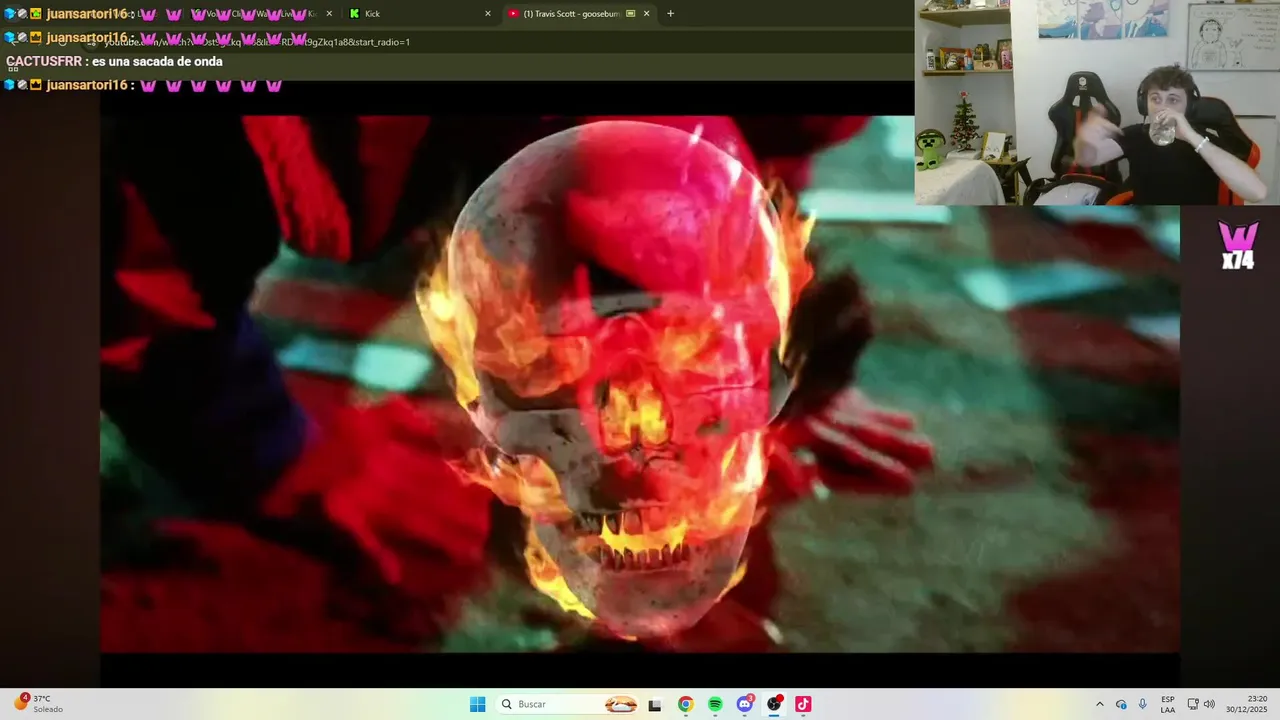Open the volume control in the tray
1280x720 pixels.
tap(1209, 704)
